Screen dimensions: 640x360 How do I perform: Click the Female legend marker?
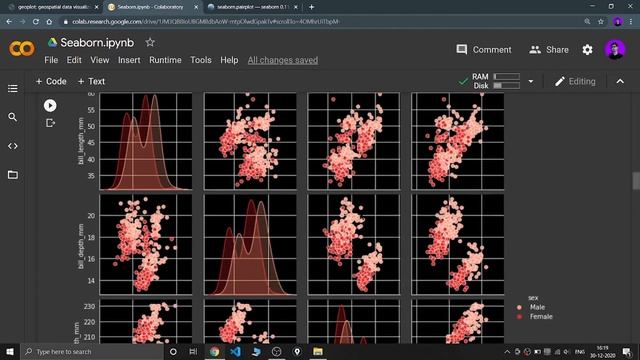click(519, 317)
